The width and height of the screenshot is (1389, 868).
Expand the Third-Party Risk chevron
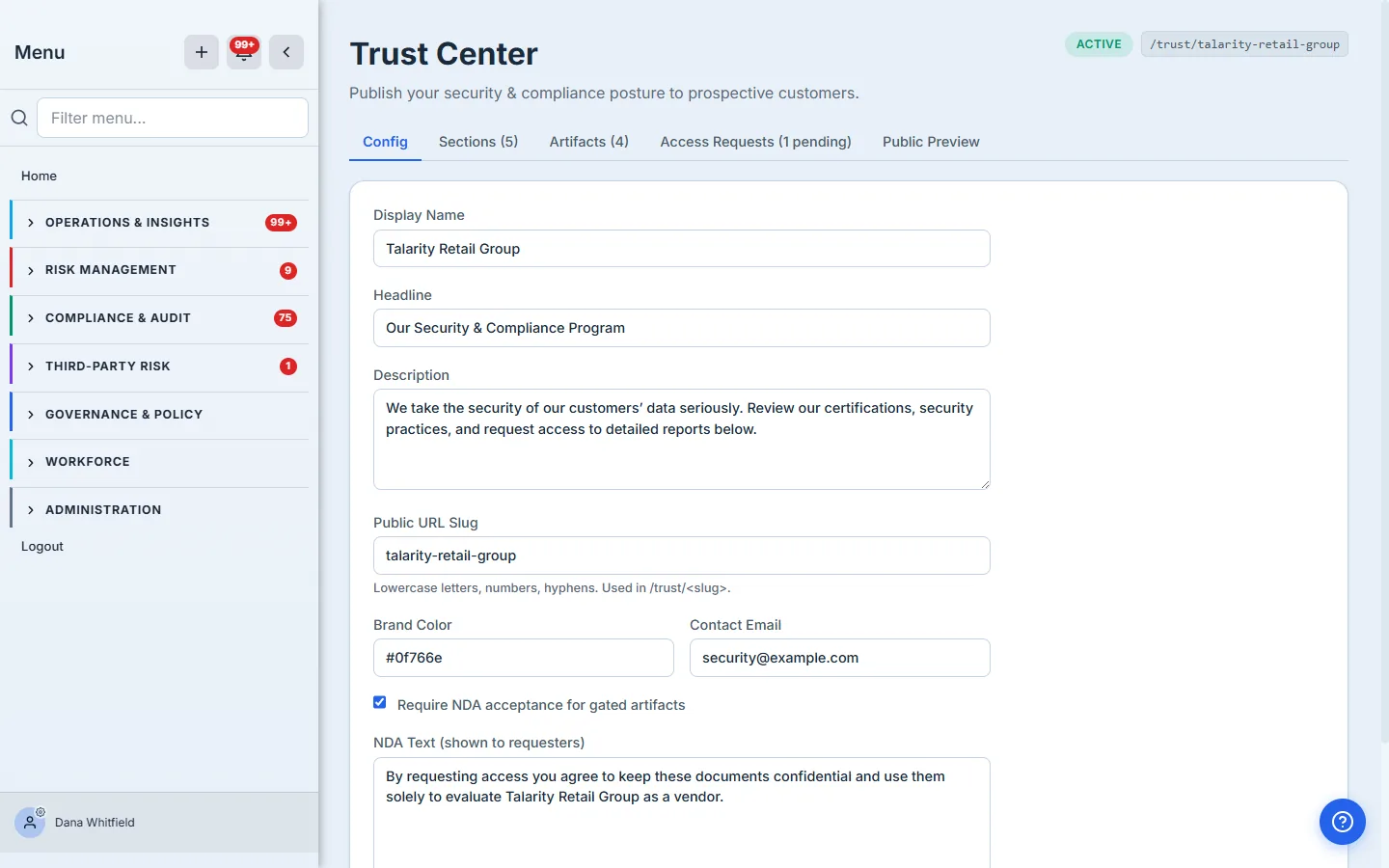click(x=31, y=366)
